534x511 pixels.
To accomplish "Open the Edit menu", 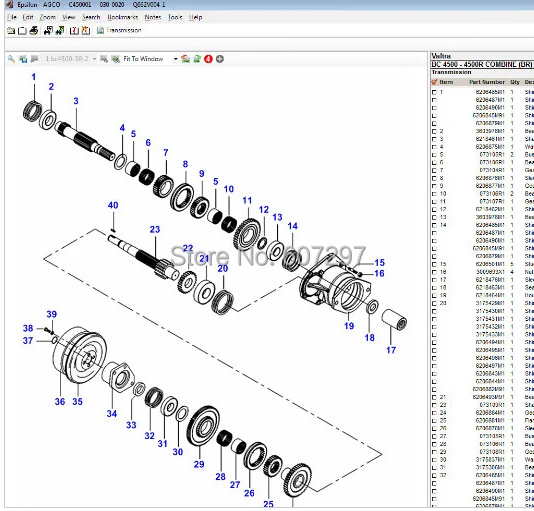I will (28, 17).
